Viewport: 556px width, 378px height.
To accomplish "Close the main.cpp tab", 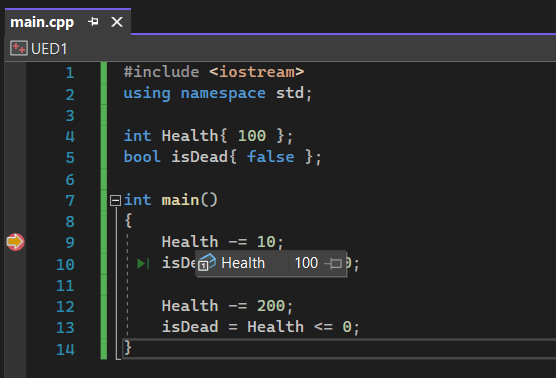I will click(x=117, y=22).
